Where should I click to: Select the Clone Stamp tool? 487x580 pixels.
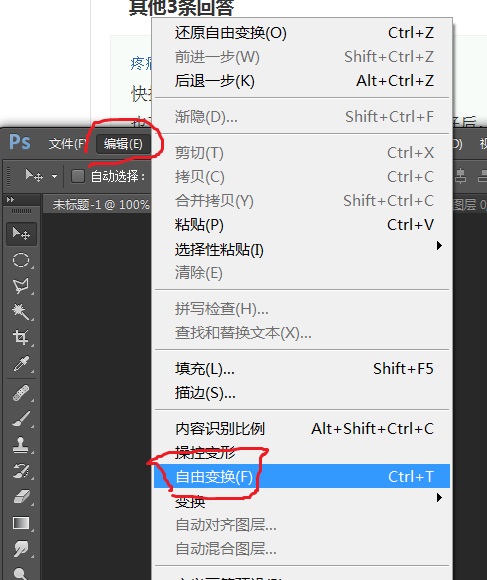click(x=21, y=445)
